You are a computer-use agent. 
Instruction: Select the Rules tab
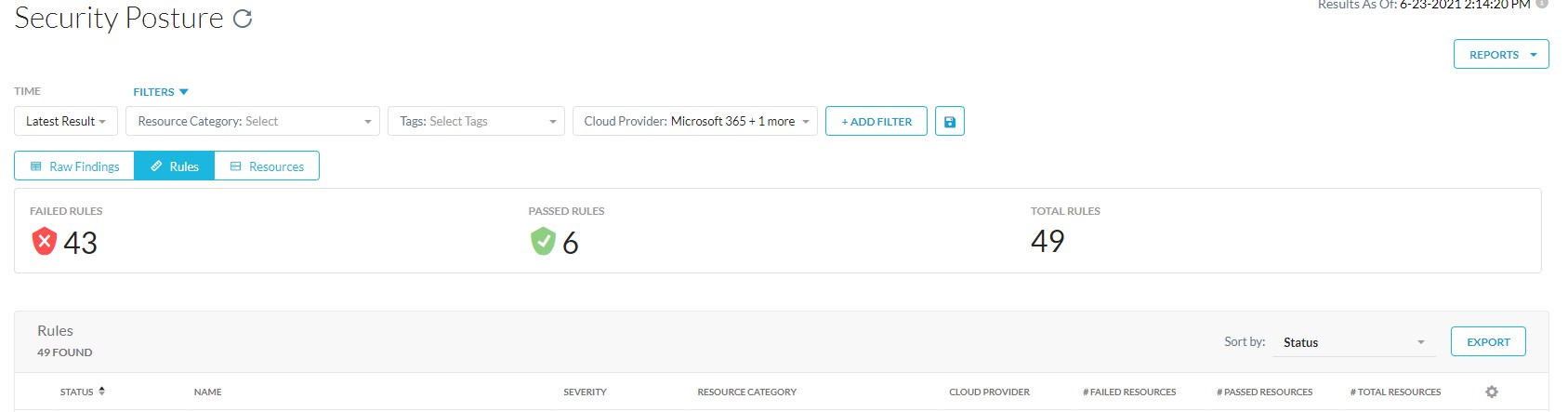pos(175,166)
